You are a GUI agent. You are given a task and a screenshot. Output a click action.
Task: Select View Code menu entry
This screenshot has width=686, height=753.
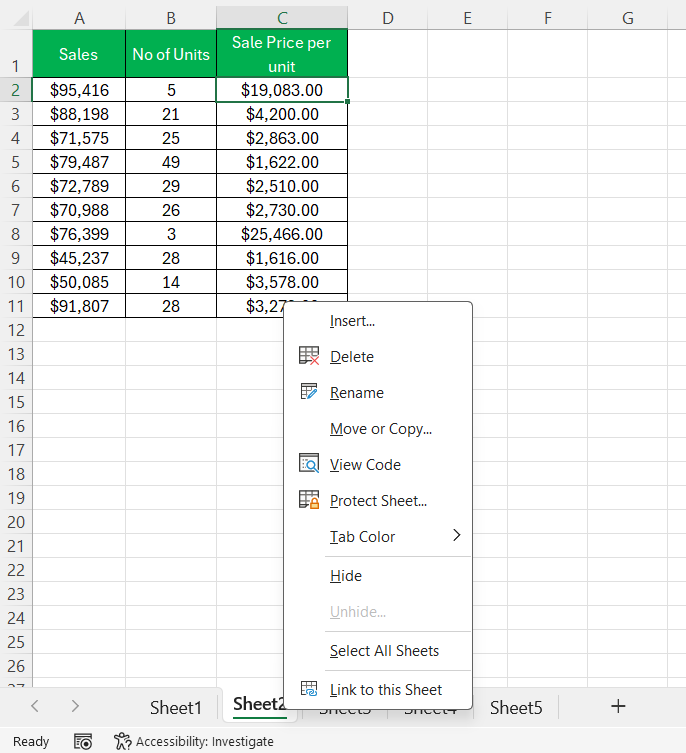pos(378,465)
